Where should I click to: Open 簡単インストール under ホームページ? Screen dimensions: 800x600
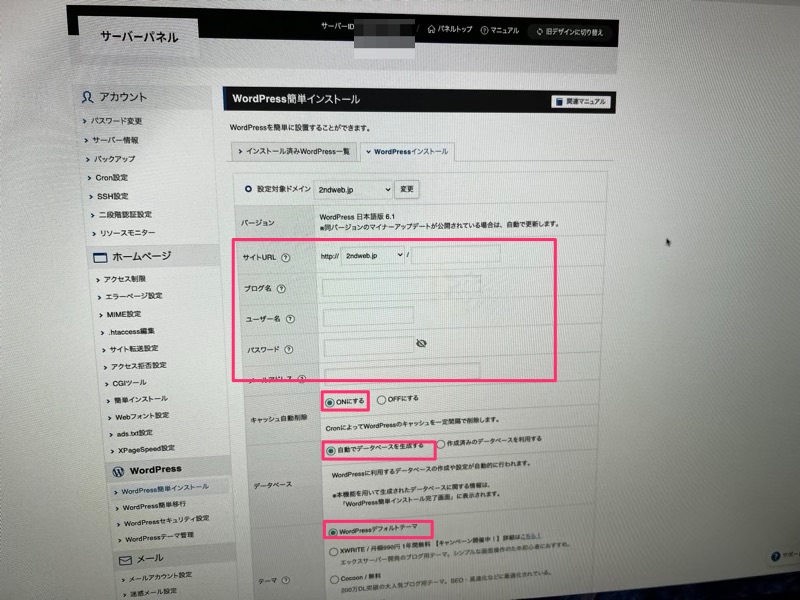click(141, 399)
